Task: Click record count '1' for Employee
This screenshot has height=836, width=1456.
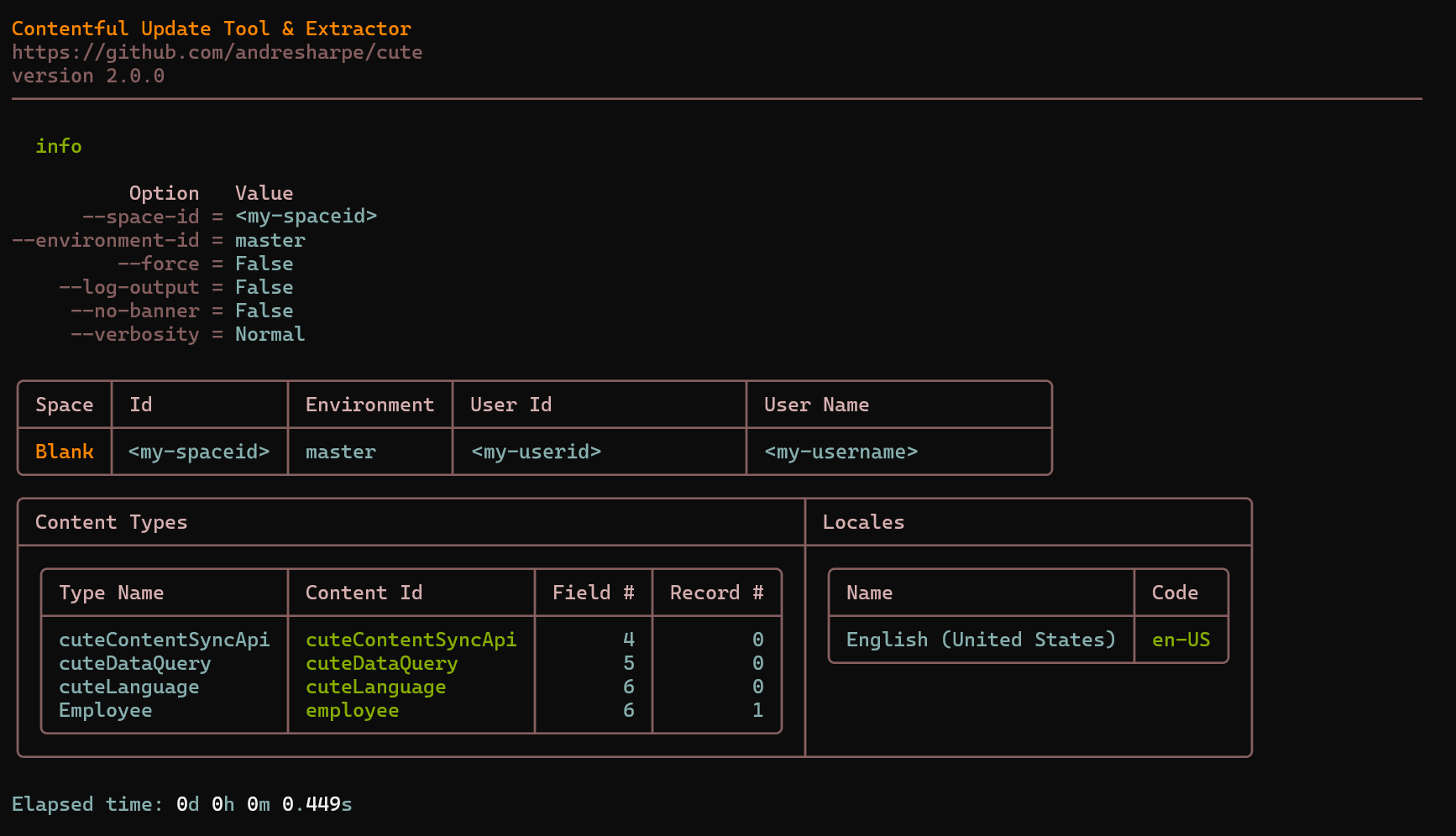Action: [758, 710]
